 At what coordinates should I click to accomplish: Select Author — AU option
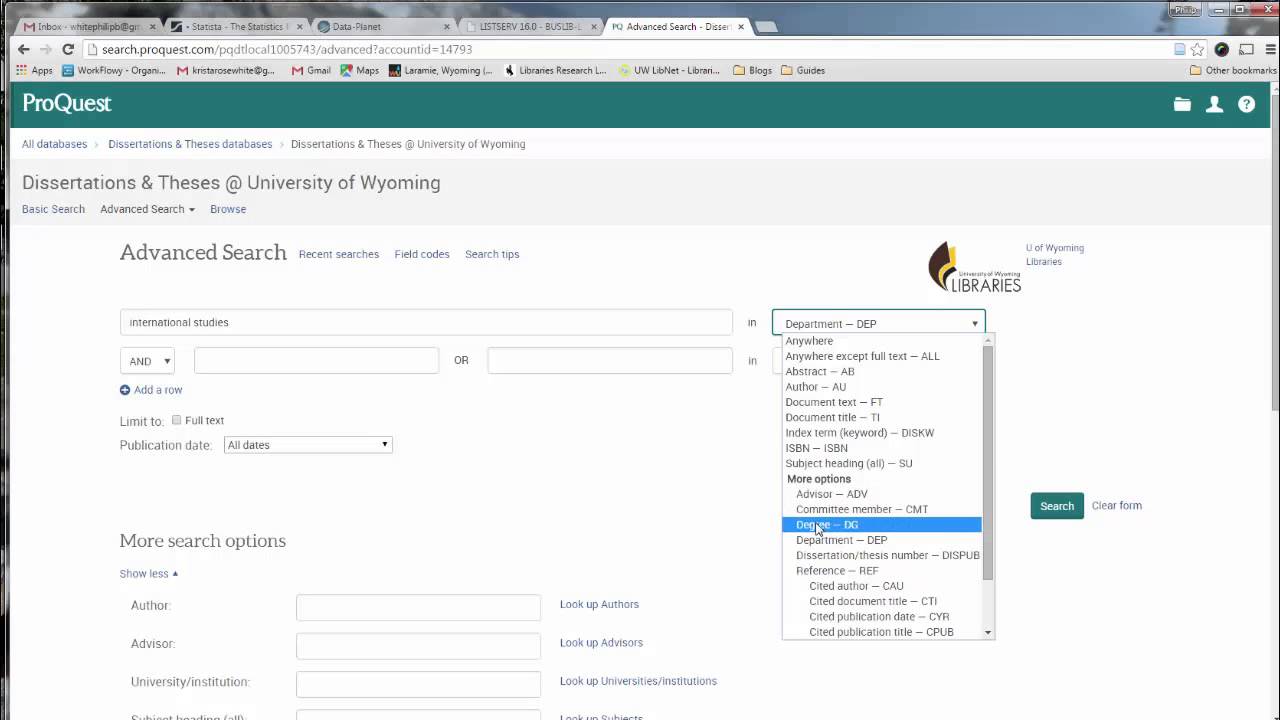pos(881,387)
